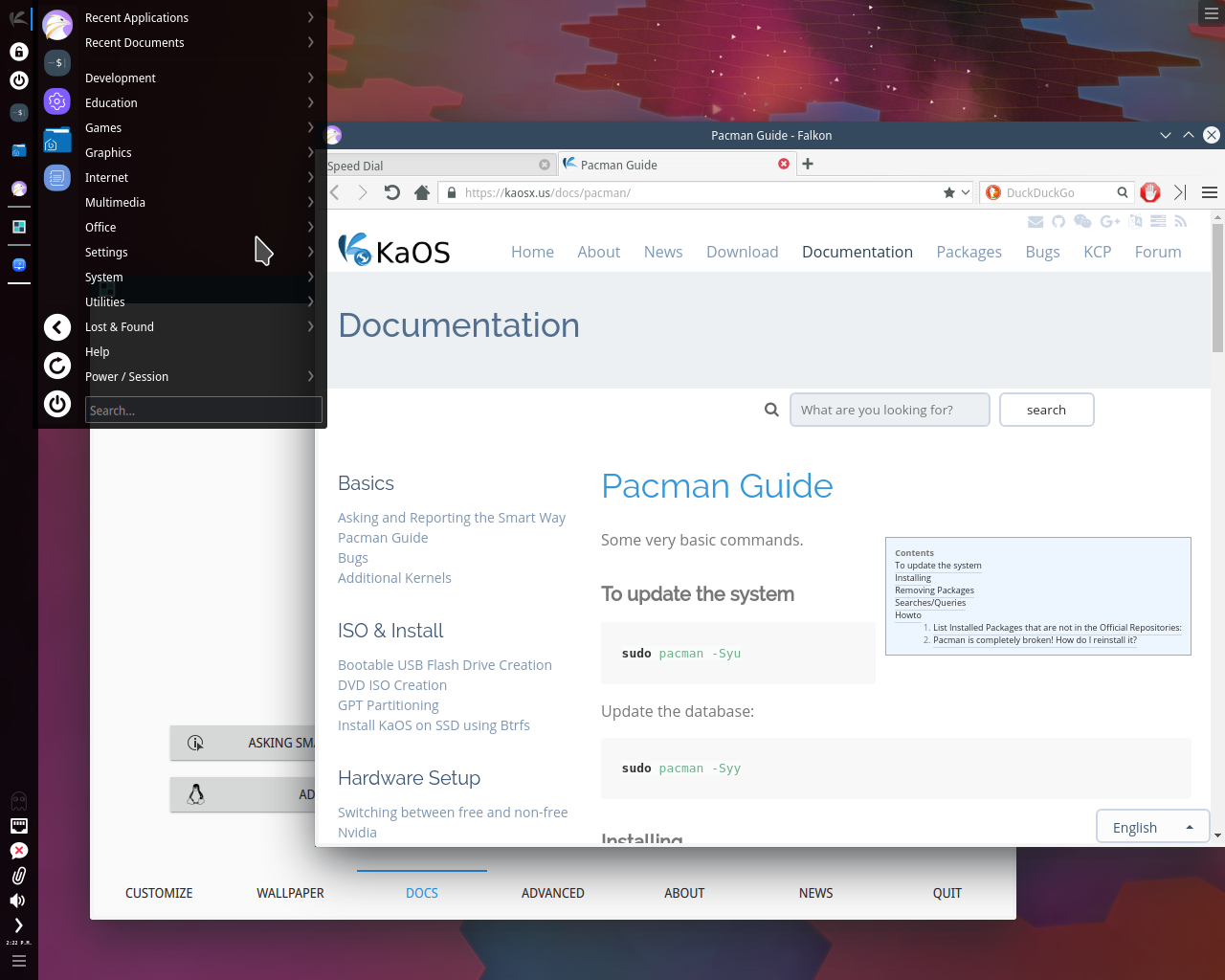Launch the blue file manager favorite

coord(57,140)
